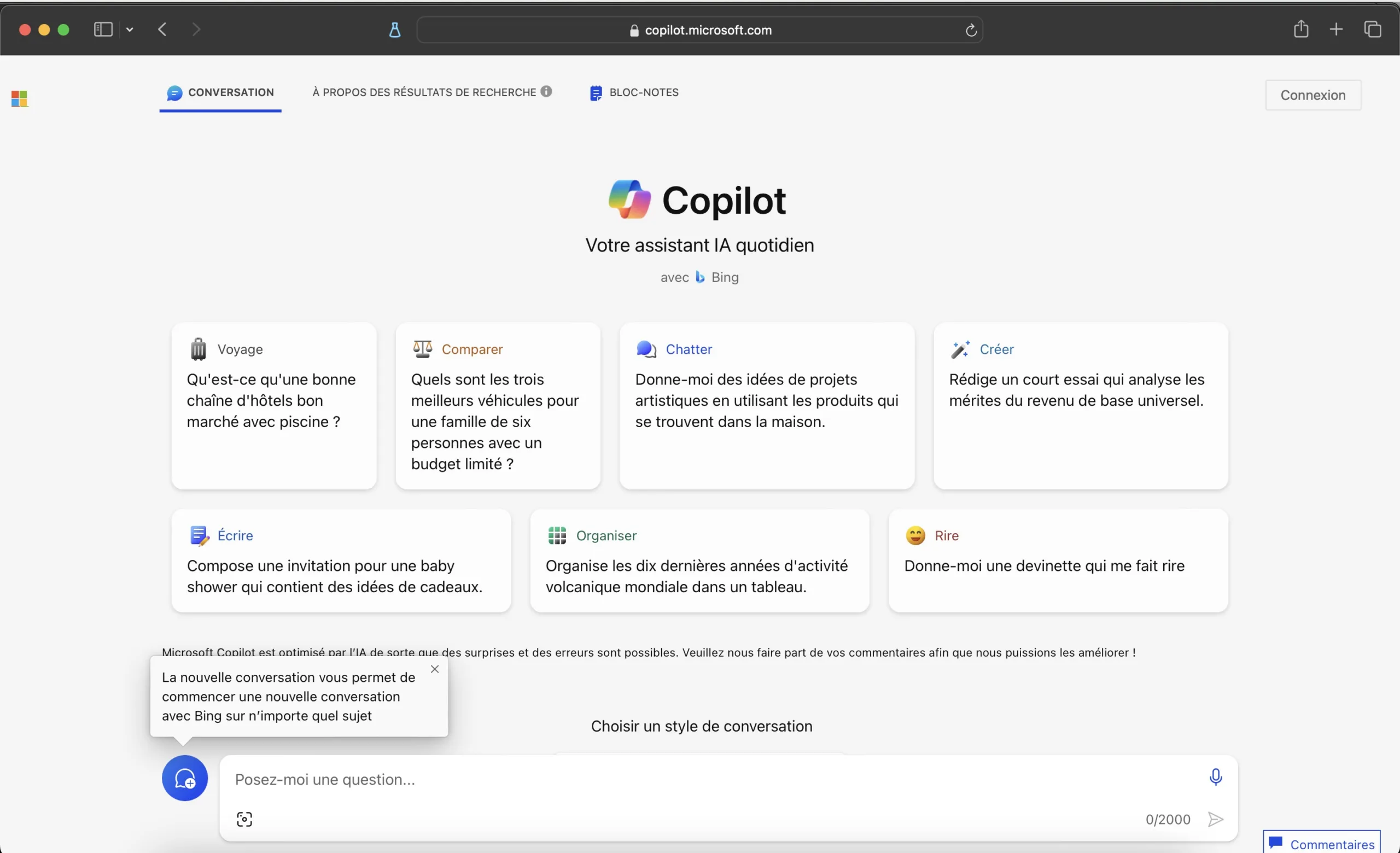Start a new conversation with blue button
The image size is (1400, 853).
(x=185, y=778)
